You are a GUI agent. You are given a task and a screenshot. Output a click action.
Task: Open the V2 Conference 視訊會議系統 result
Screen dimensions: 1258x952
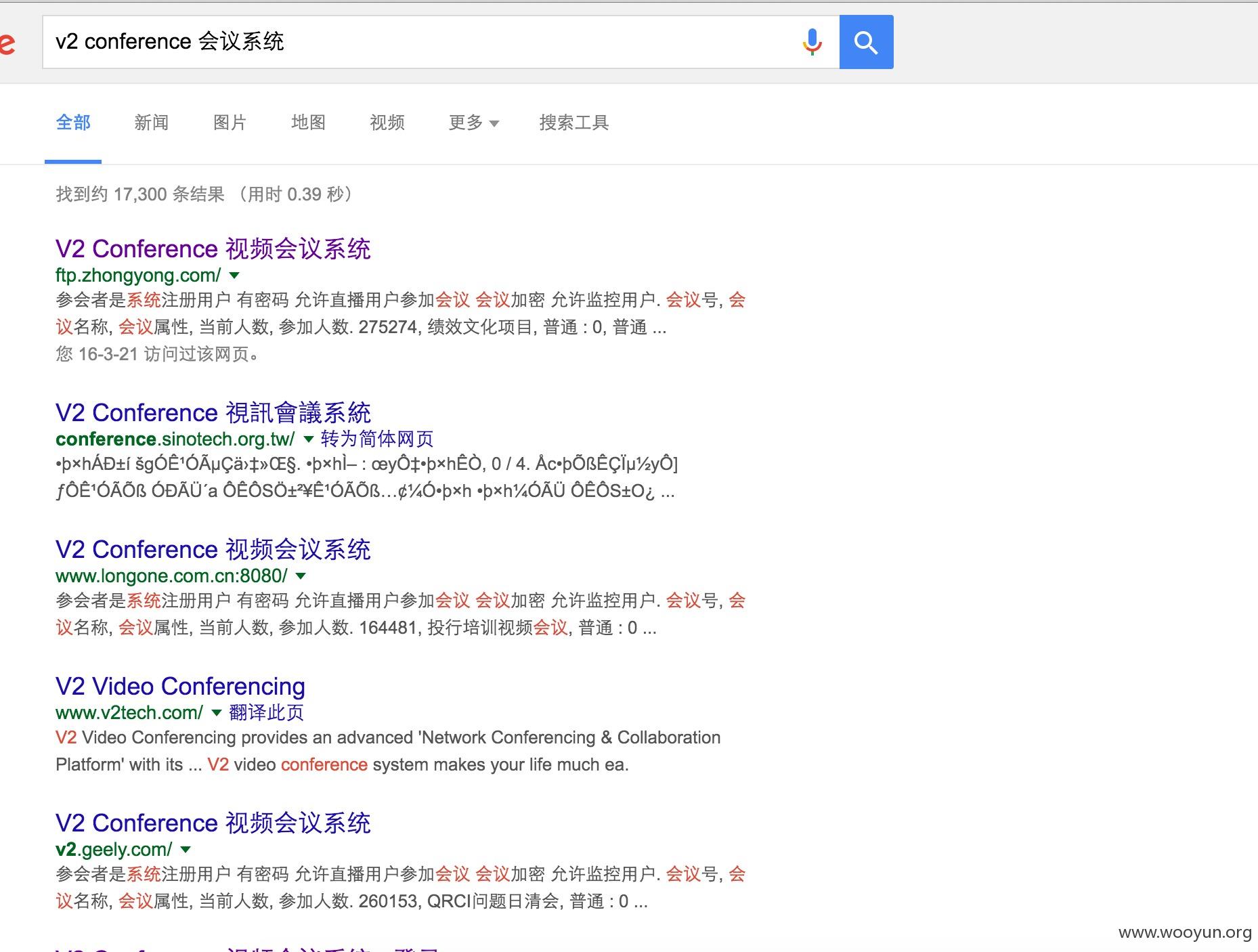(x=213, y=412)
